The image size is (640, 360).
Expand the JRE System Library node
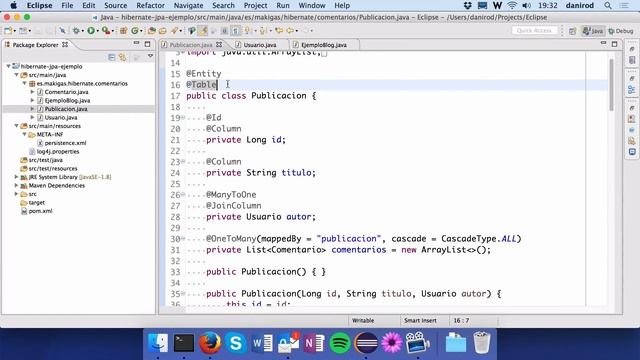(16, 177)
